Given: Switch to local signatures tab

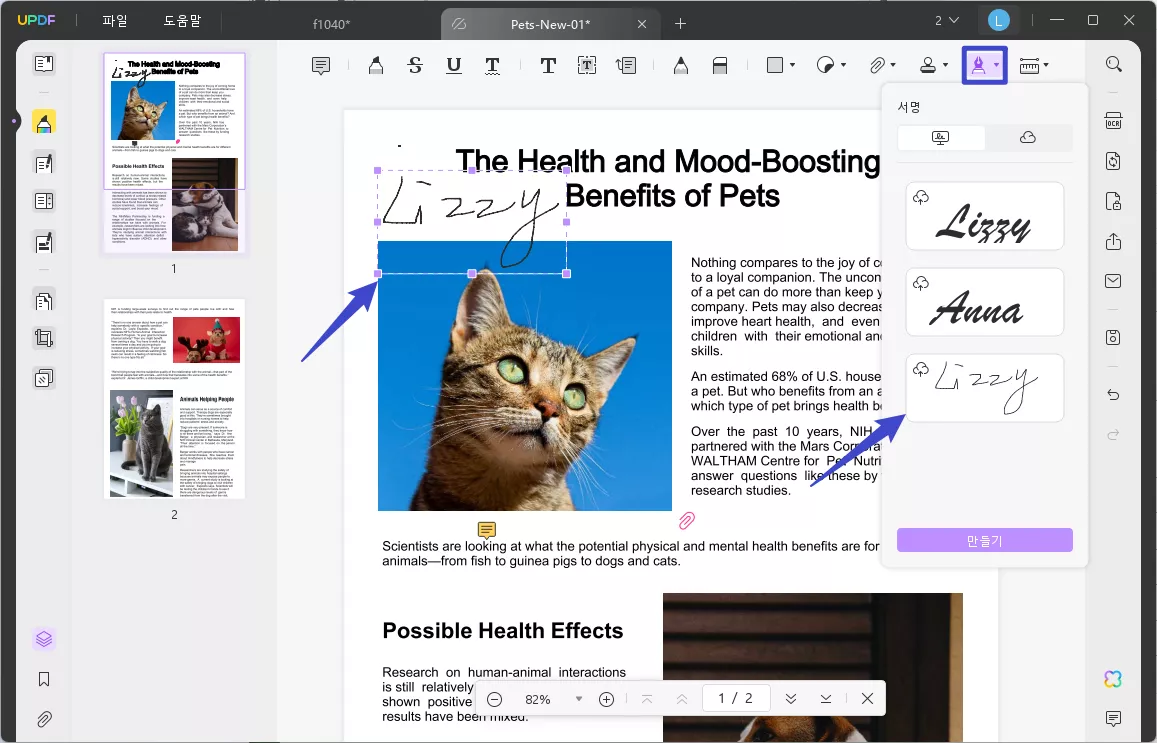Looking at the screenshot, I should [x=941, y=138].
